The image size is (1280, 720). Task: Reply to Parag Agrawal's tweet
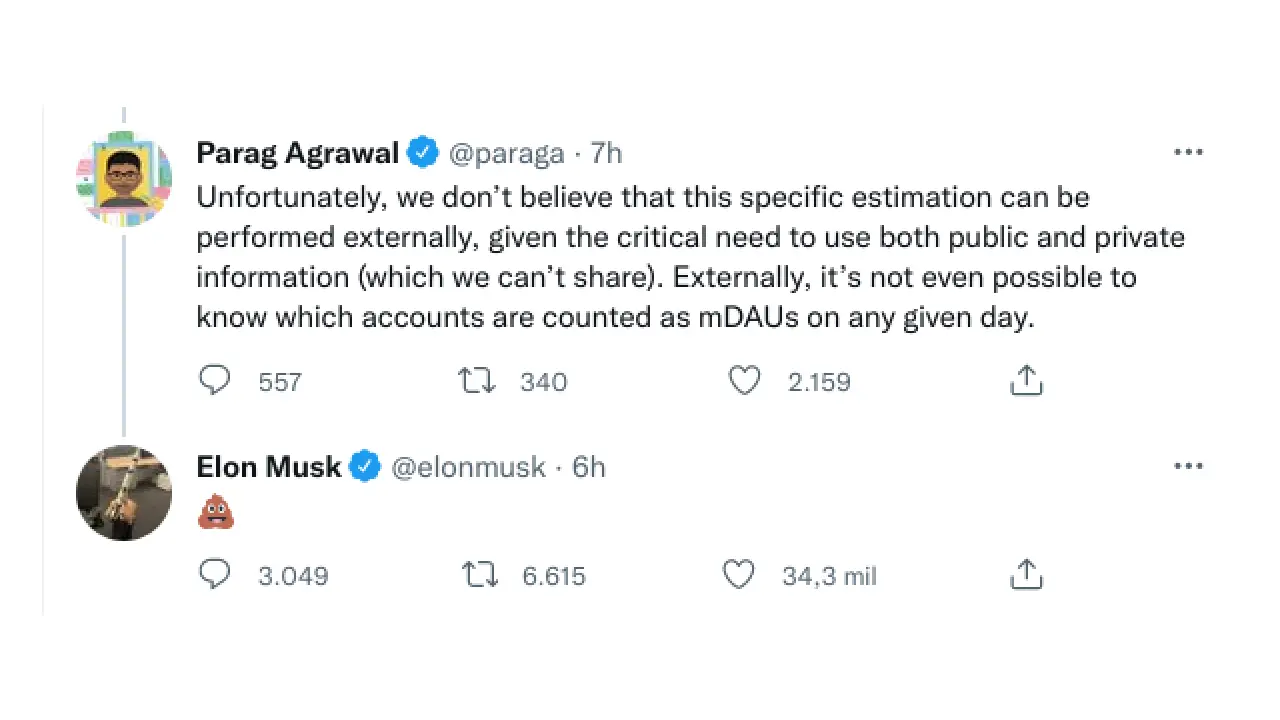215,381
